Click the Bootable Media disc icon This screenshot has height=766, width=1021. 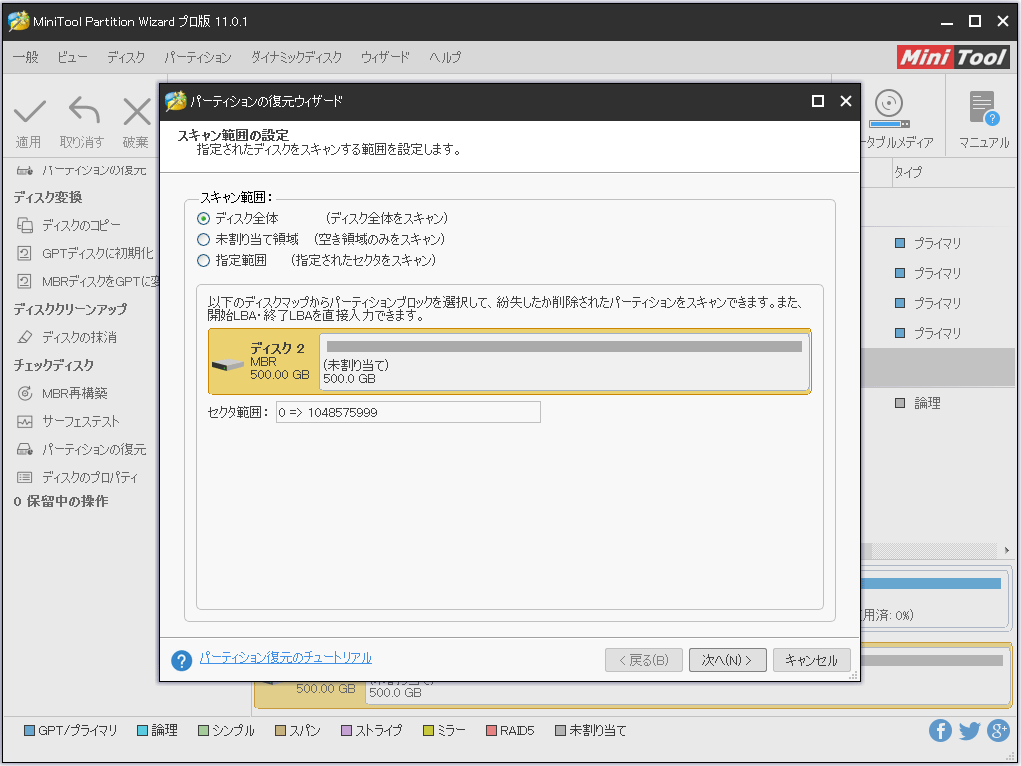(888, 107)
